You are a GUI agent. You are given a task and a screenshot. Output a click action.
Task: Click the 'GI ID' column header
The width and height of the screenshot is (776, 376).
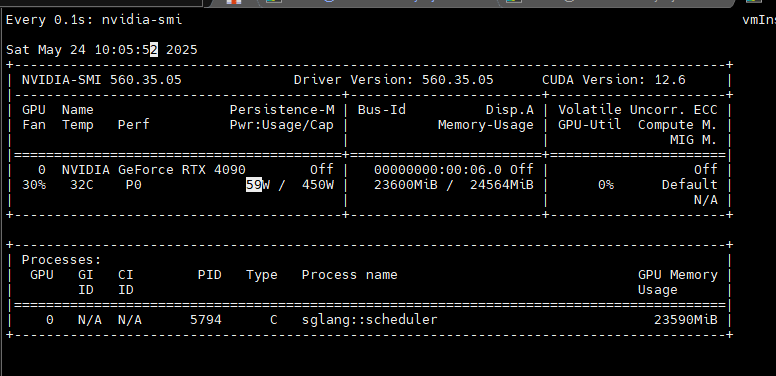point(86,282)
